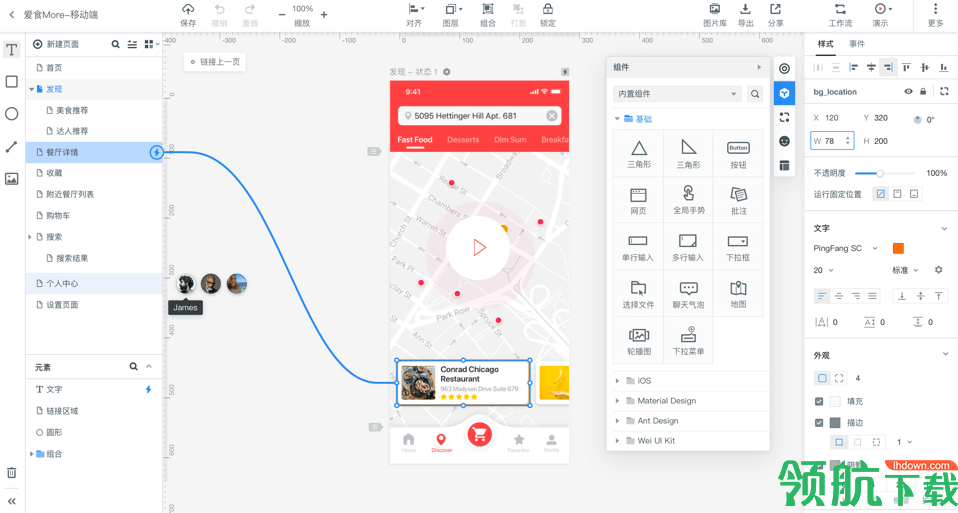Click the link to previous page button
This screenshot has width=958, height=513.
[x=215, y=62]
